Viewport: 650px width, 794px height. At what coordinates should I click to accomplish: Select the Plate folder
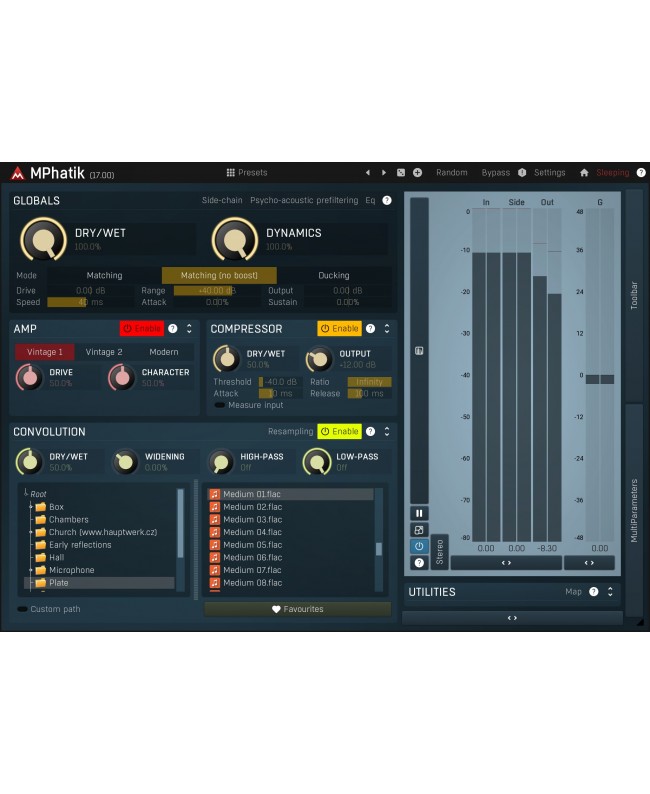click(x=99, y=583)
